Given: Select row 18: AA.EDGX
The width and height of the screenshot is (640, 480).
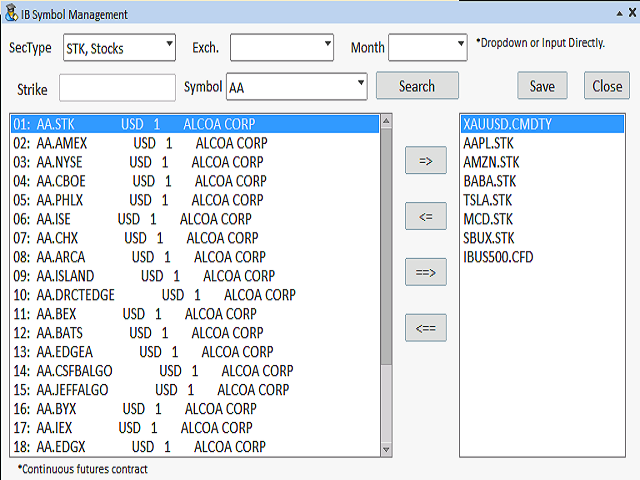Looking at the screenshot, I should coord(195,447).
